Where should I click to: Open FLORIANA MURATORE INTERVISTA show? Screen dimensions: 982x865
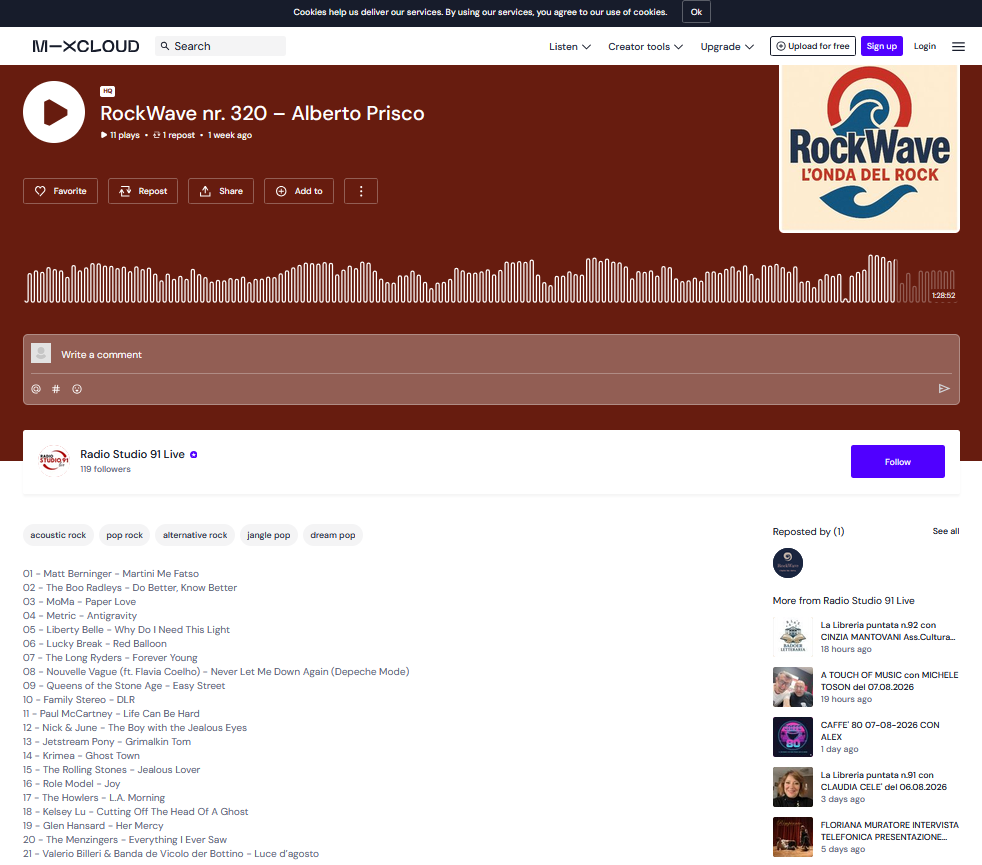pyautogui.click(x=889, y=831)
